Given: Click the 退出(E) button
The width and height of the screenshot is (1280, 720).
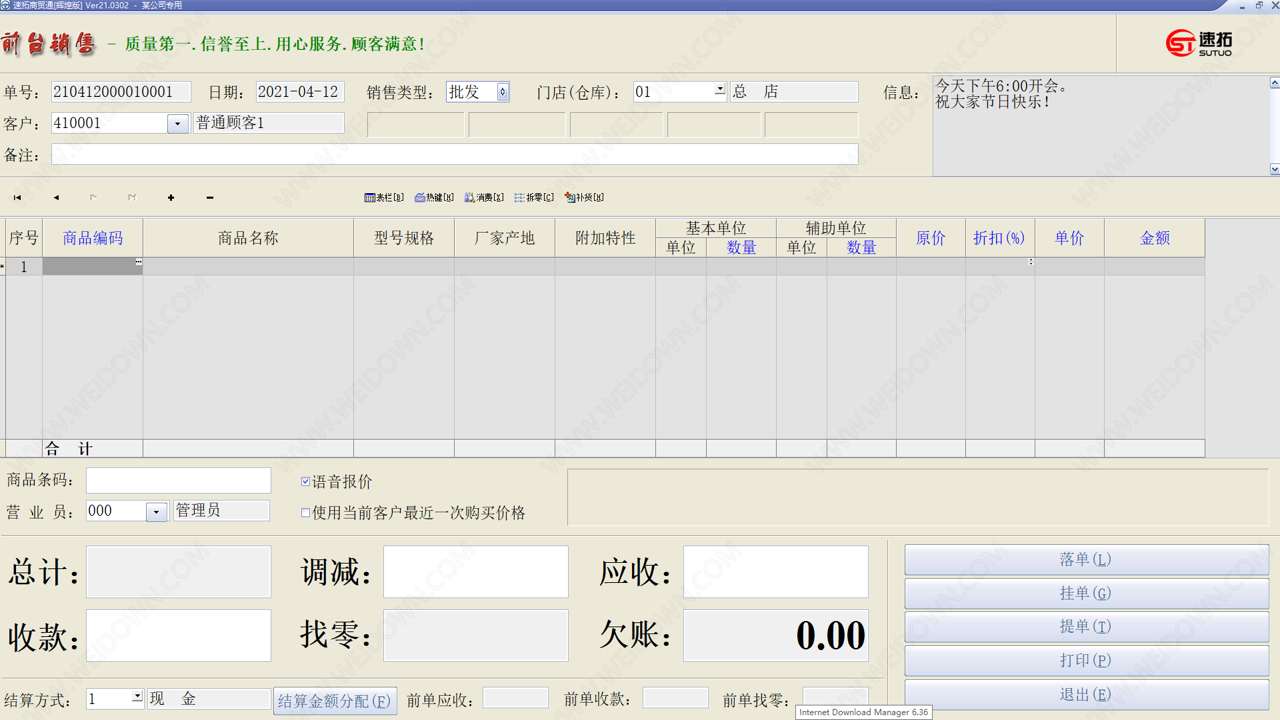Looking at the screenshot, I should coord(1087,695).
